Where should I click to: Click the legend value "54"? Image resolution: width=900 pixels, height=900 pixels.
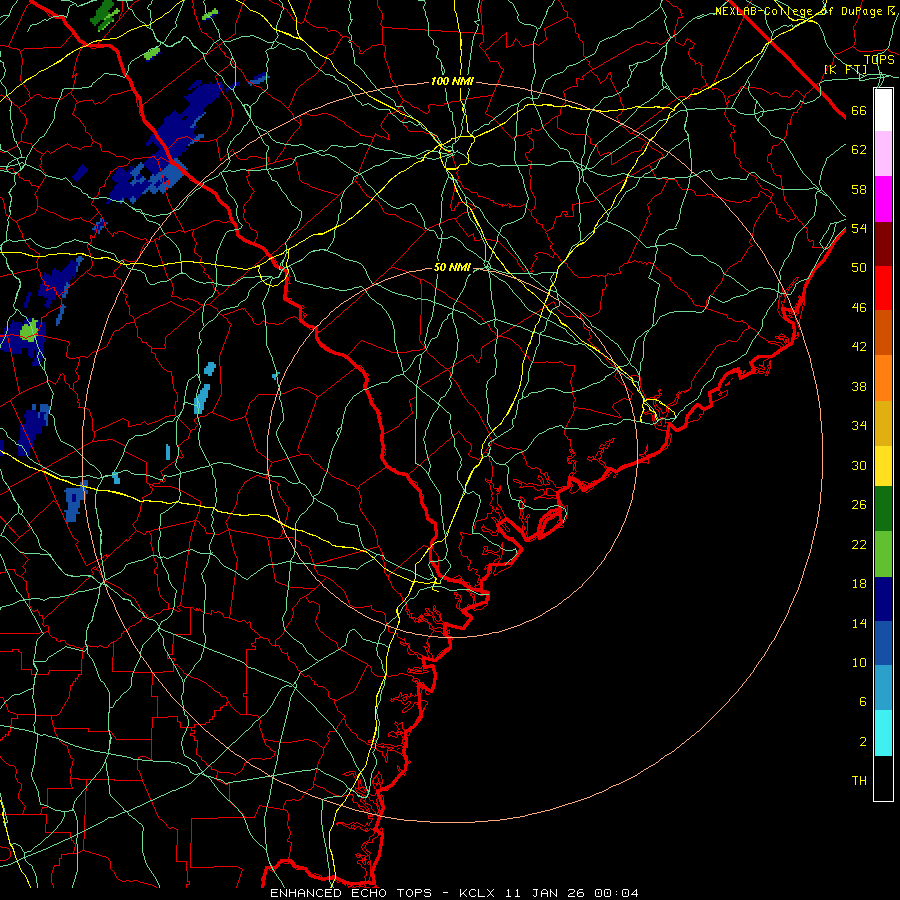859,228
